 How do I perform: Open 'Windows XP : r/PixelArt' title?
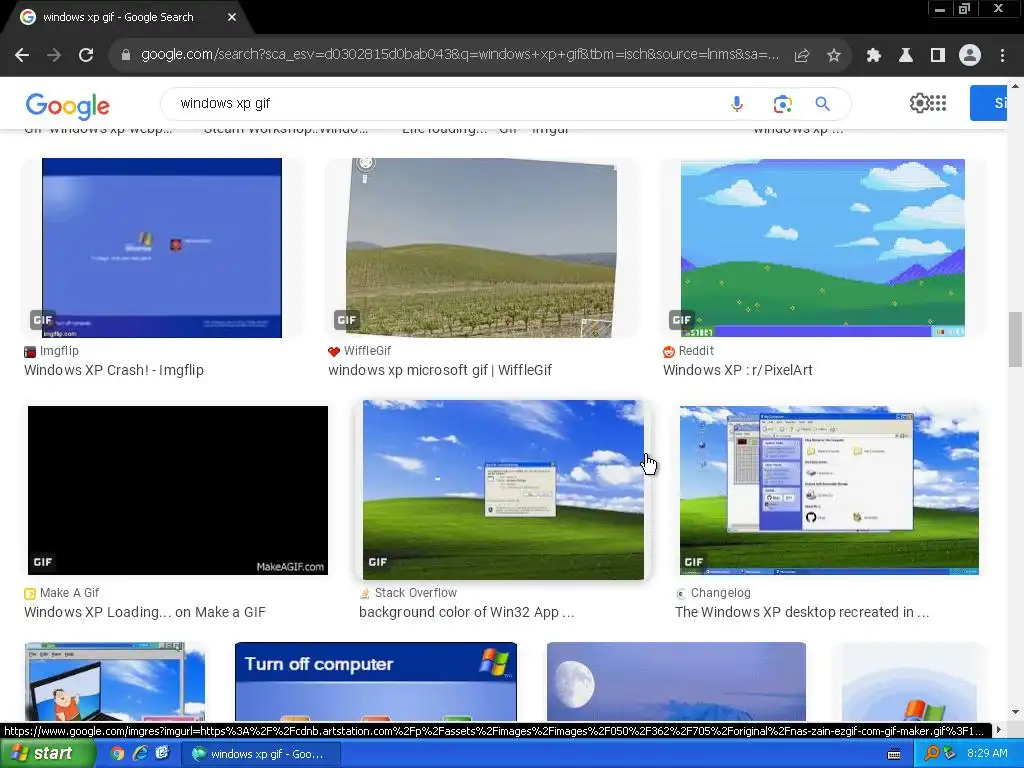coord(737,370)
